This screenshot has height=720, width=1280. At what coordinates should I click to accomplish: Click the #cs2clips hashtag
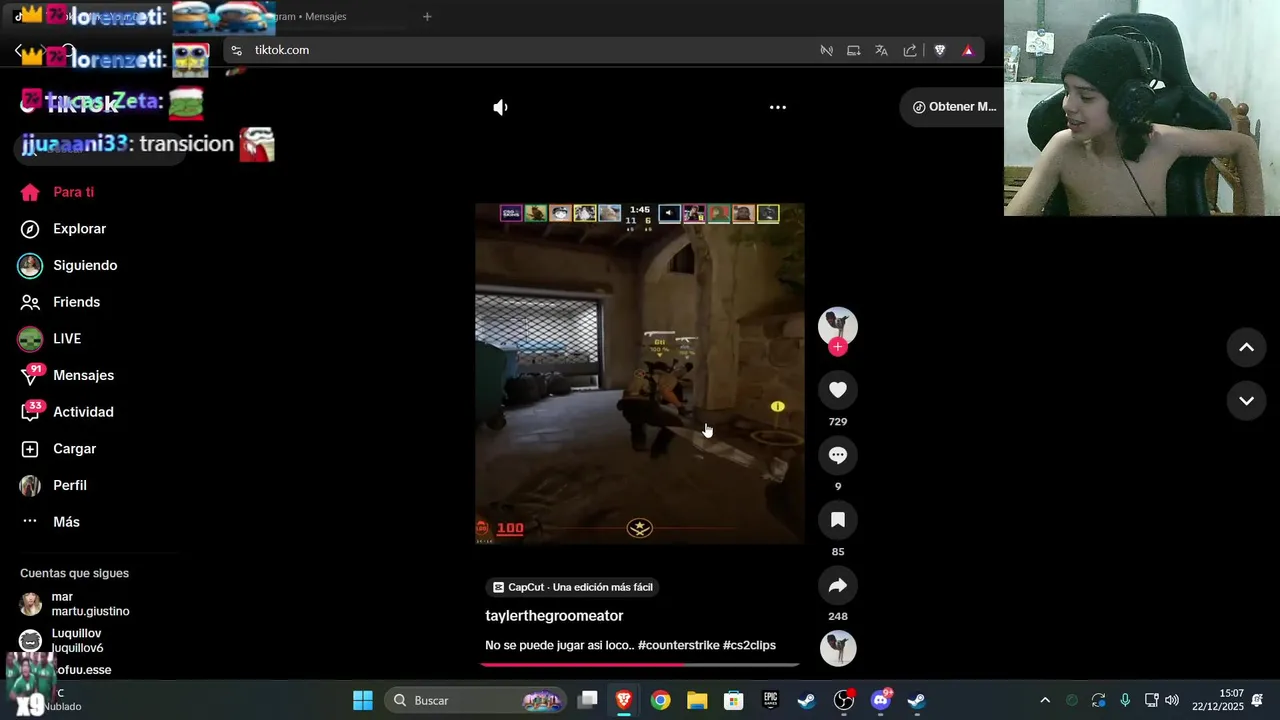click(749, 645)
